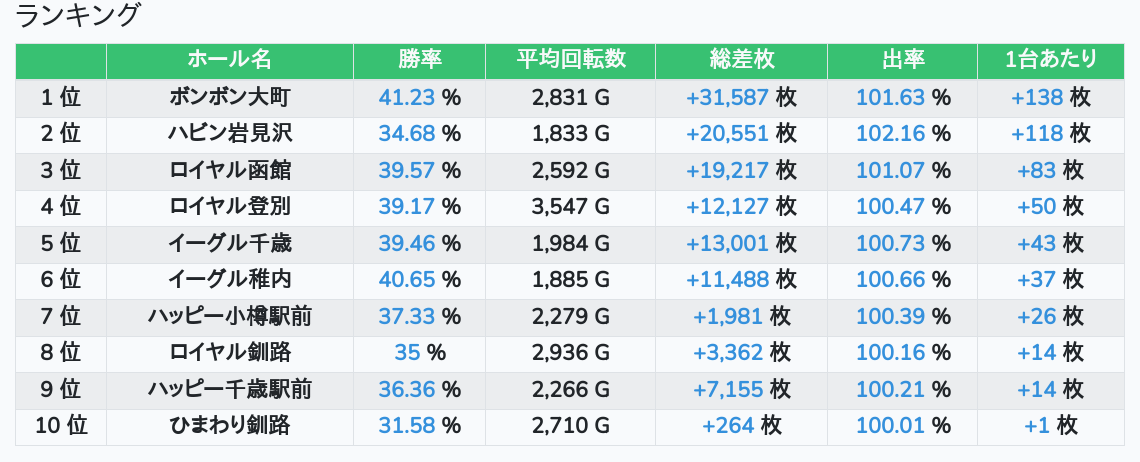1140x462 pixels.
Task: Click the 勝率 column header
Action: 419,60
